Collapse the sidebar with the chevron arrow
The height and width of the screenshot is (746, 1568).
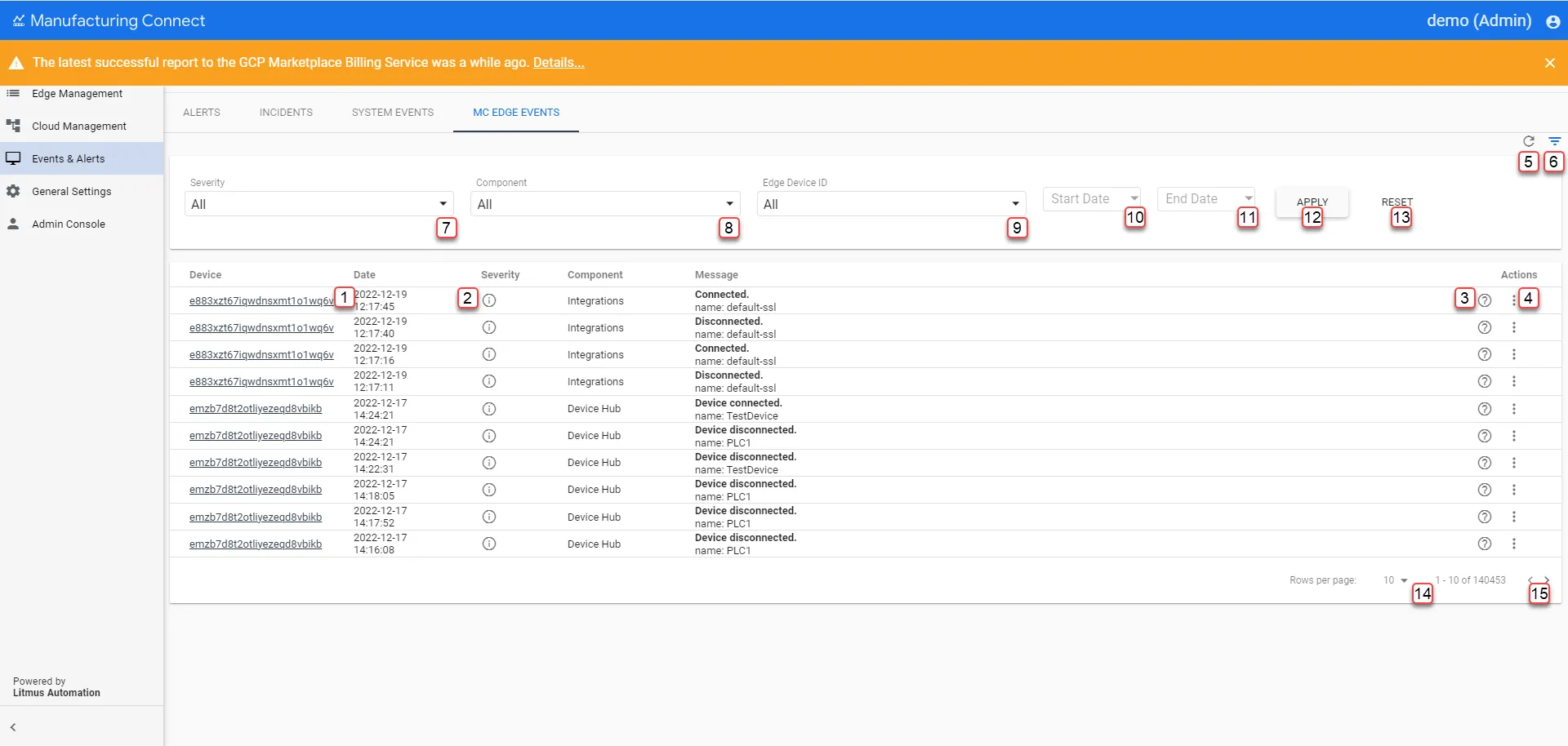(x=13, y=727)
